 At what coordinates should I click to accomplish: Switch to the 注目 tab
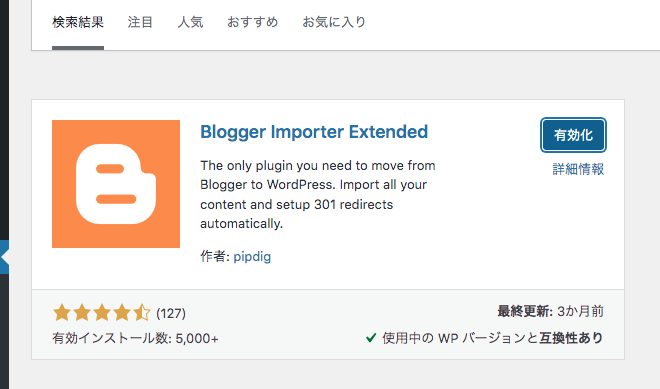pos(140,22)
